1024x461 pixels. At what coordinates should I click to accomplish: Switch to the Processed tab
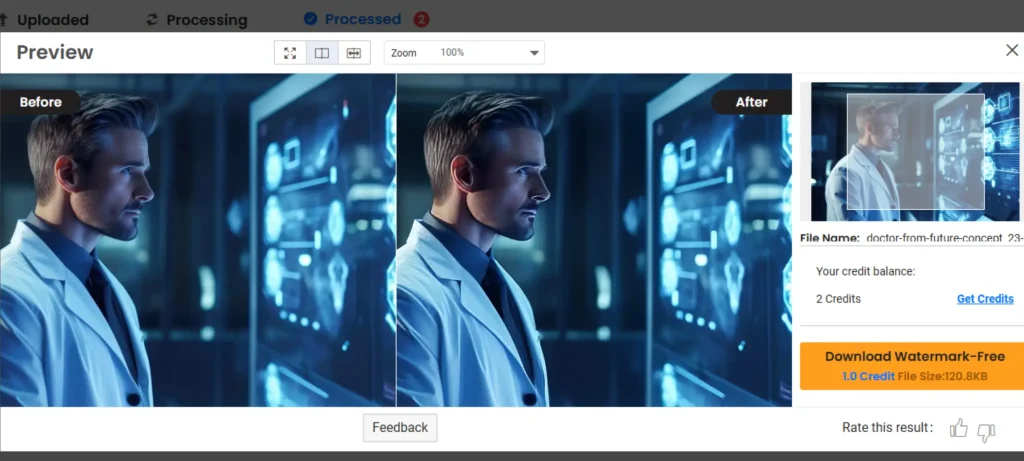362,19
